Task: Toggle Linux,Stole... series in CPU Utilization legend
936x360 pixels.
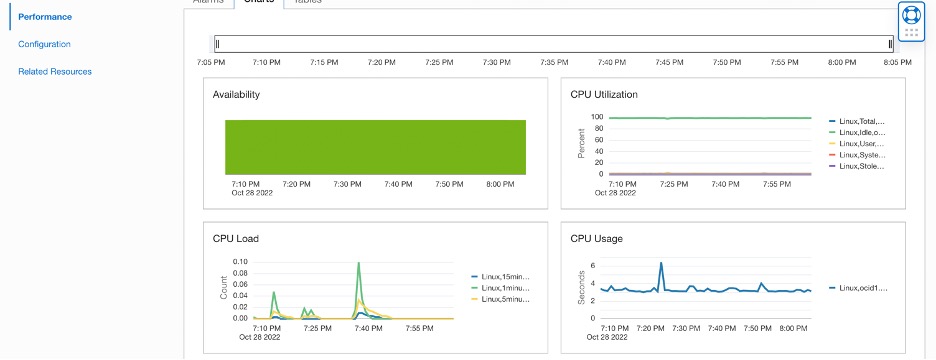Action: [857, 166]
